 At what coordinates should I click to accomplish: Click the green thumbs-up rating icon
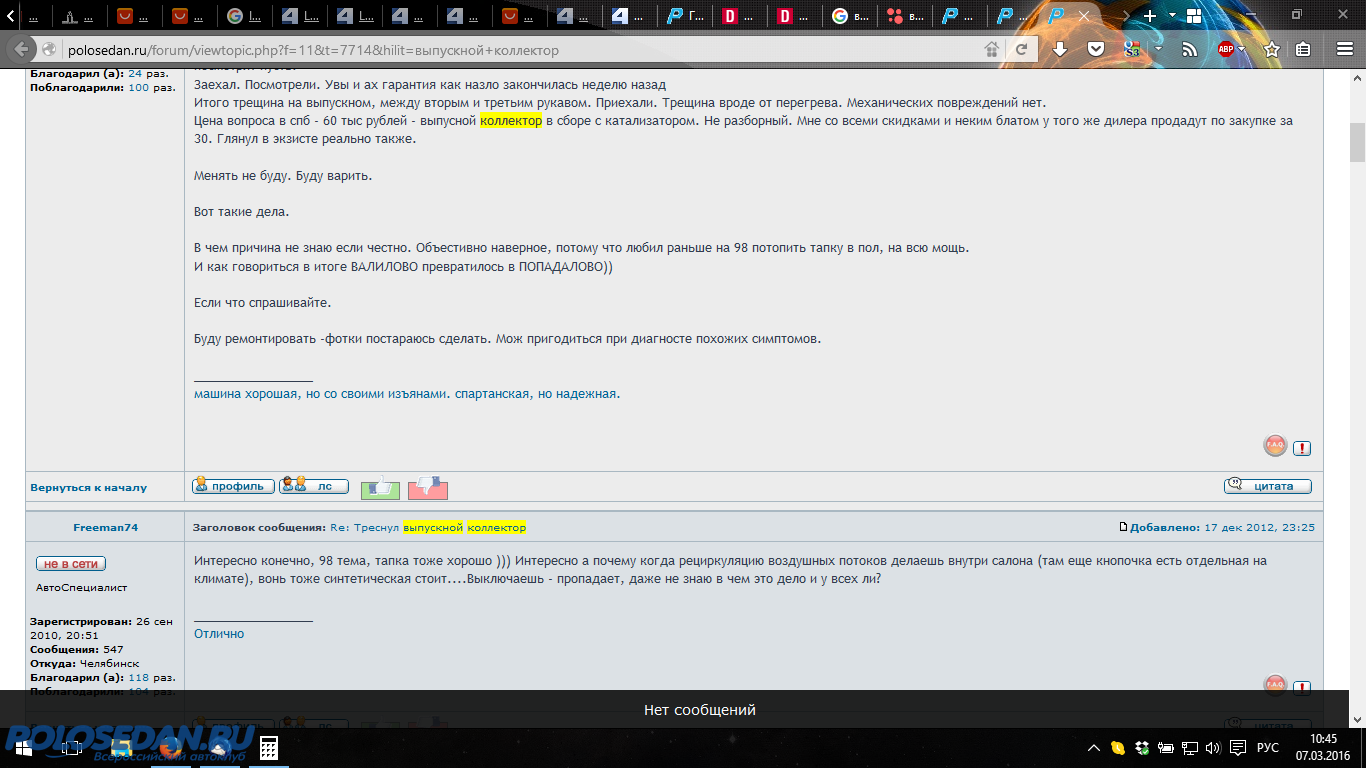[x=380, y=487]
